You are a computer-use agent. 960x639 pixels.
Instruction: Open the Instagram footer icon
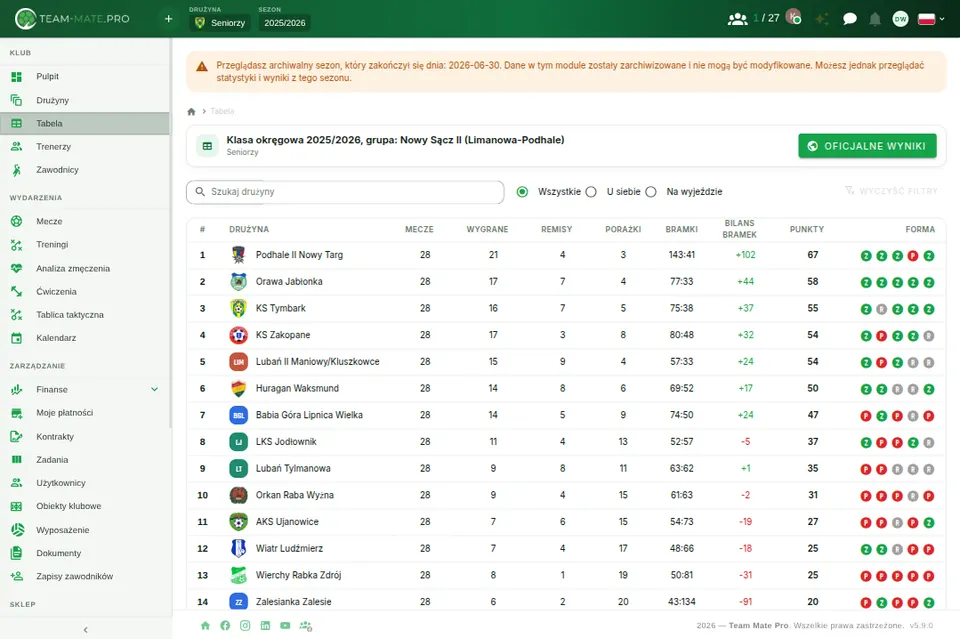245,626
